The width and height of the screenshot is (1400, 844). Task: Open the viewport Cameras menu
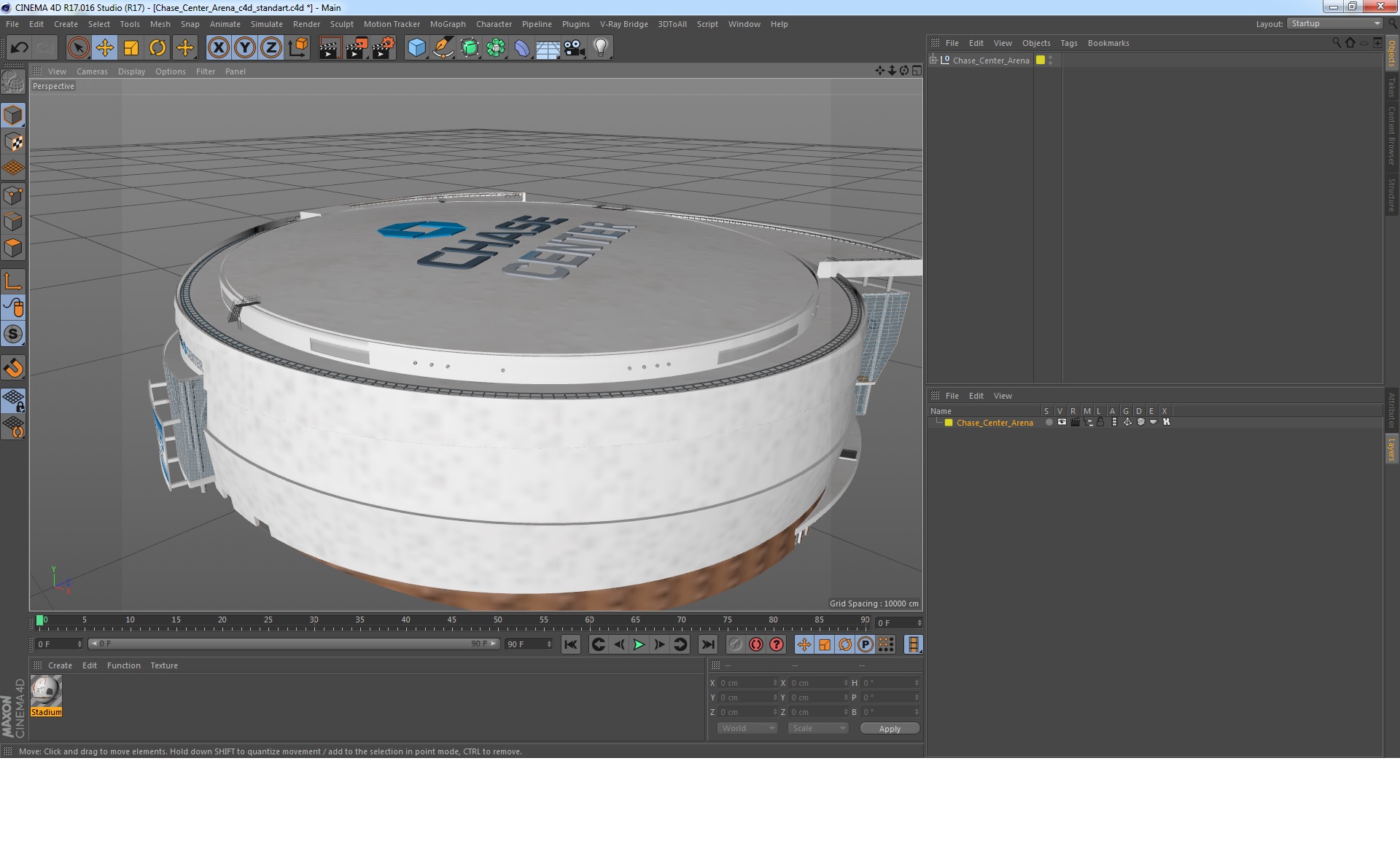click(x=92, y=71)
